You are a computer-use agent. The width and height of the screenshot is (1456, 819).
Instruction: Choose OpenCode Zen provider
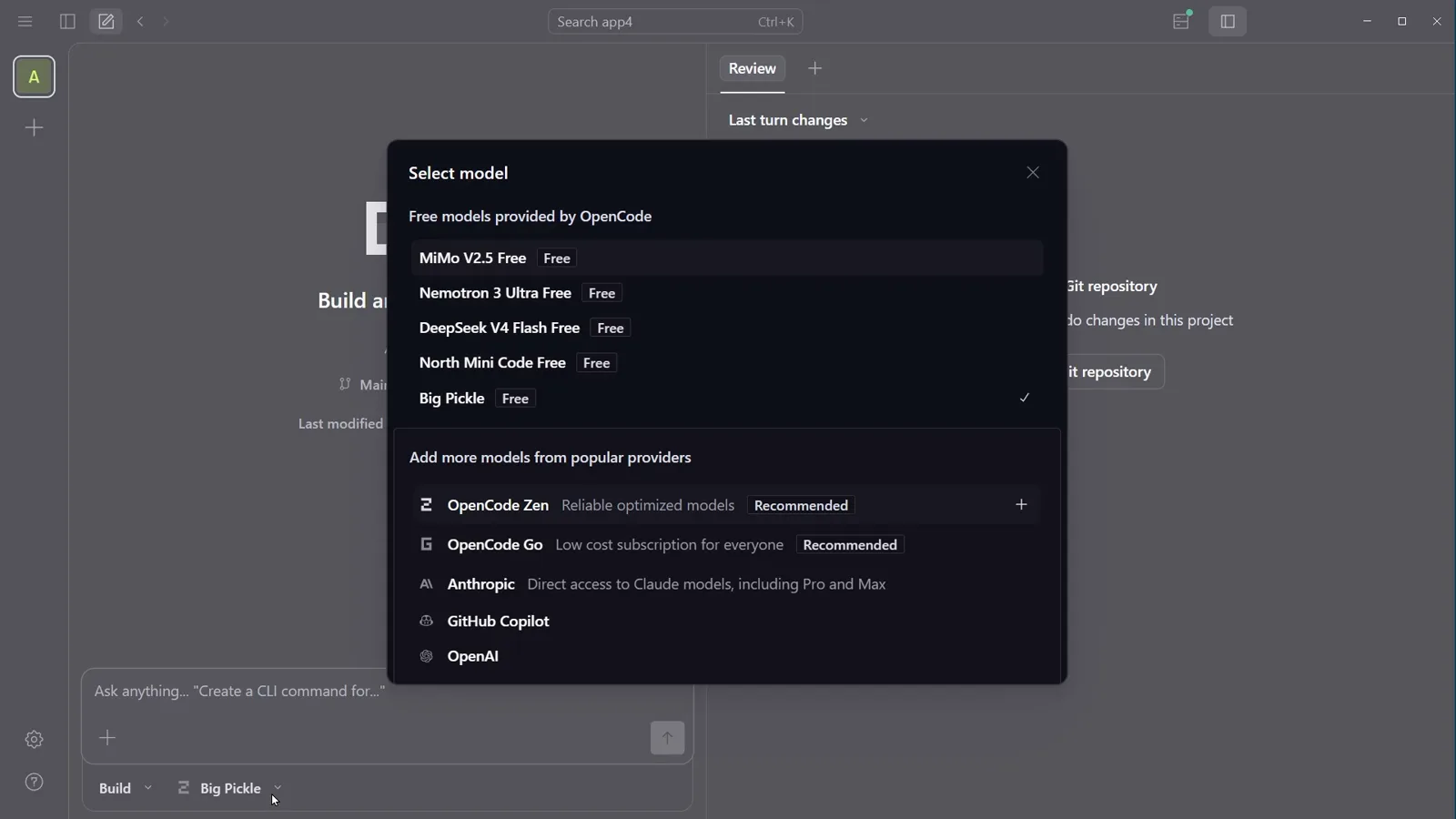pos(727,505)
